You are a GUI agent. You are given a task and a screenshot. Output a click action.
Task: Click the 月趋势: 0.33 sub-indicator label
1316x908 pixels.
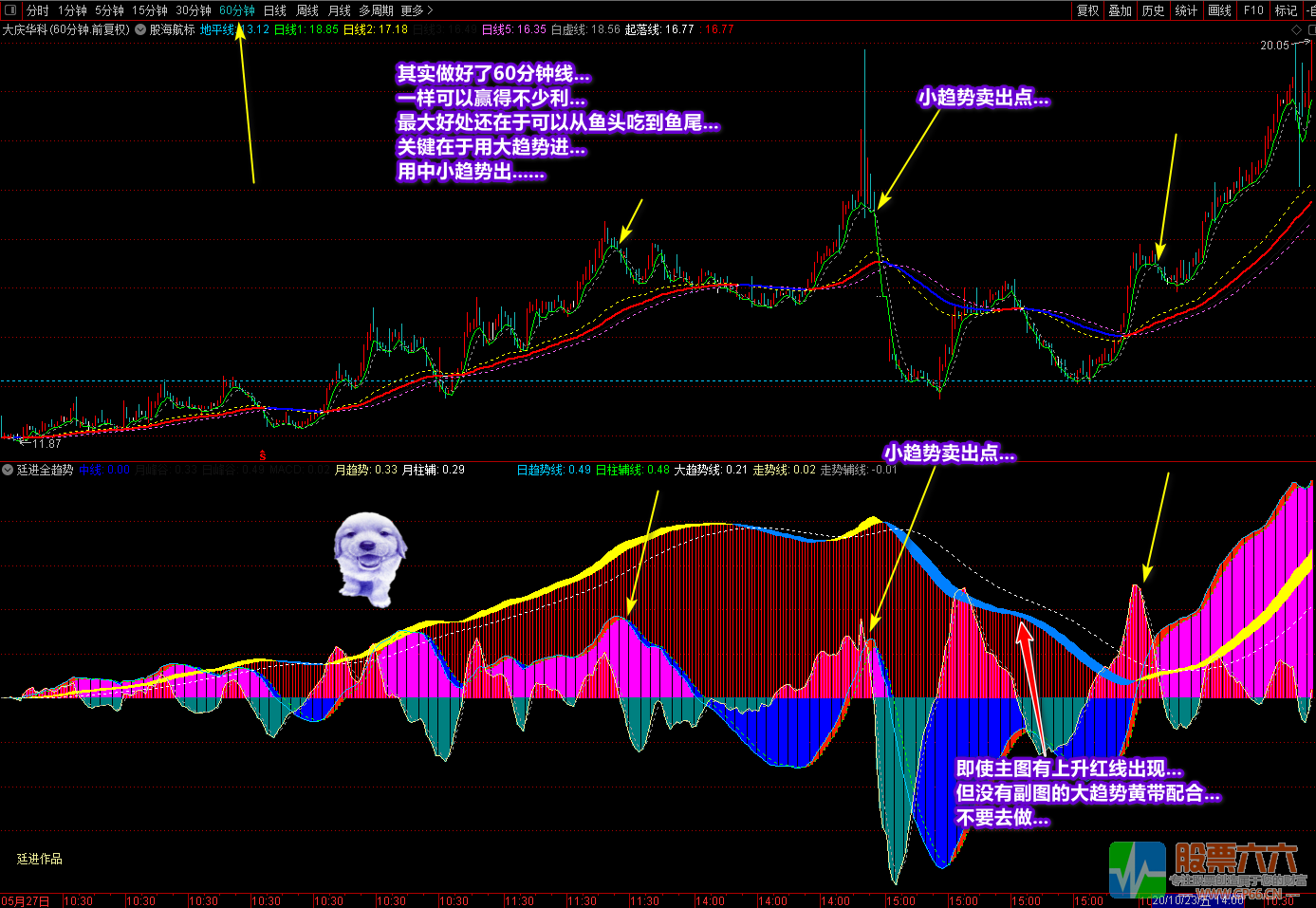coord(366,470)
